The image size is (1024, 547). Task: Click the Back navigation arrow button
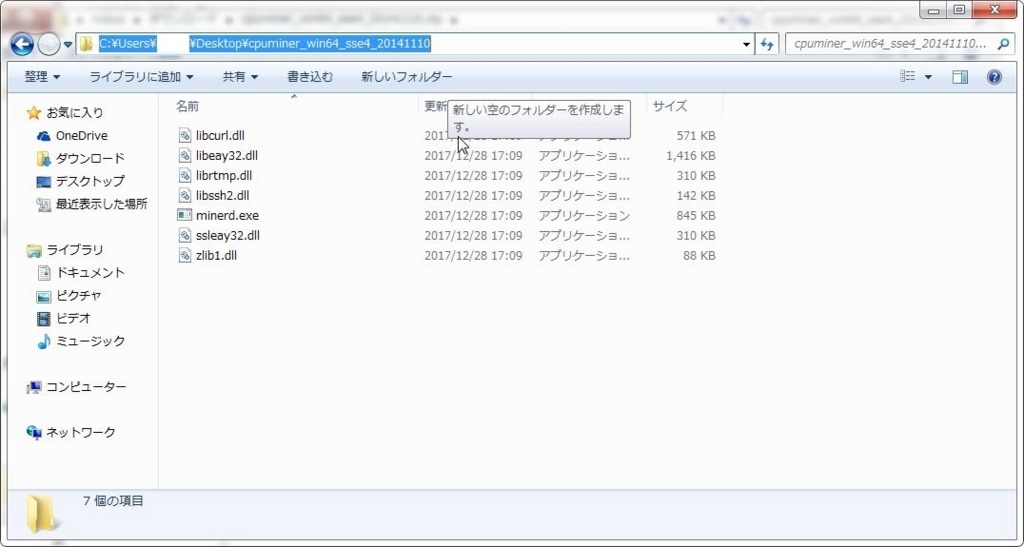click(22, 44)
